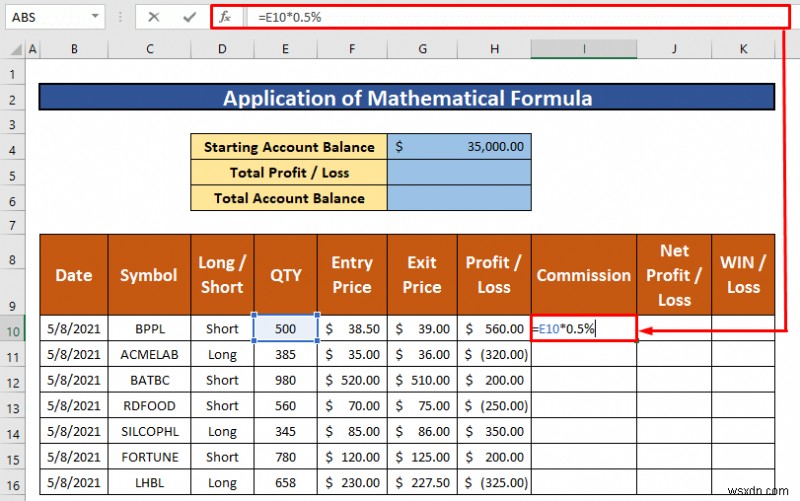Click symbol cell ACMELAB
The height and width of the screenshot is (501, 800).
(x=149, y=354)
